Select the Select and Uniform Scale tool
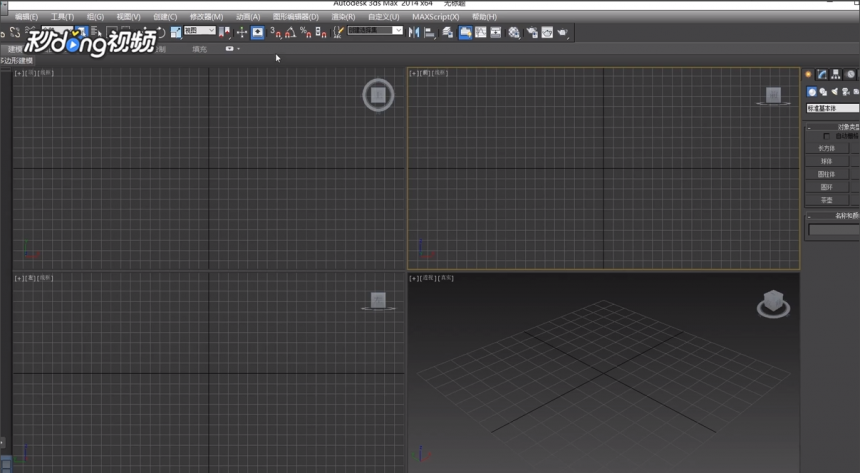This screenshot has height=473, width=860. (x=176, y=32)
